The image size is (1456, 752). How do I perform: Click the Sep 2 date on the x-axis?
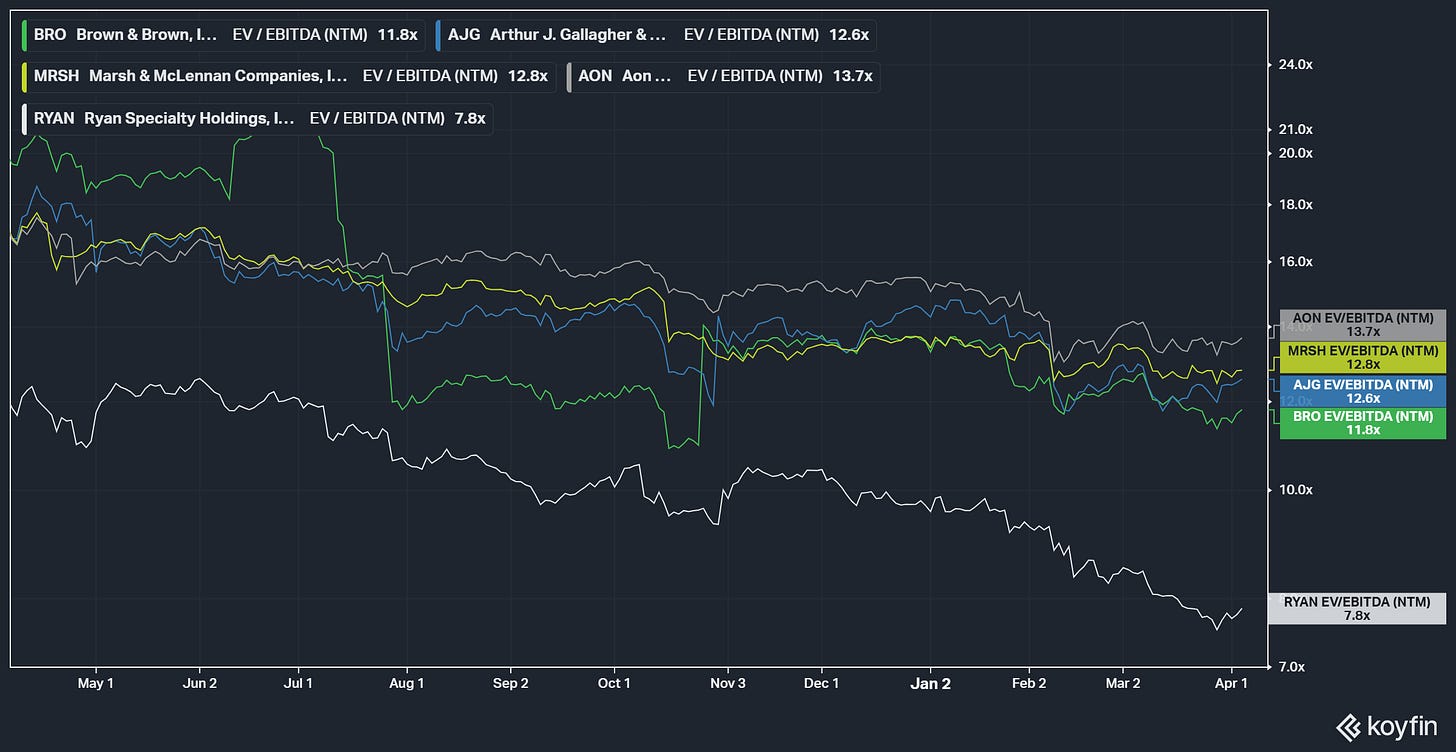(511, 685)
